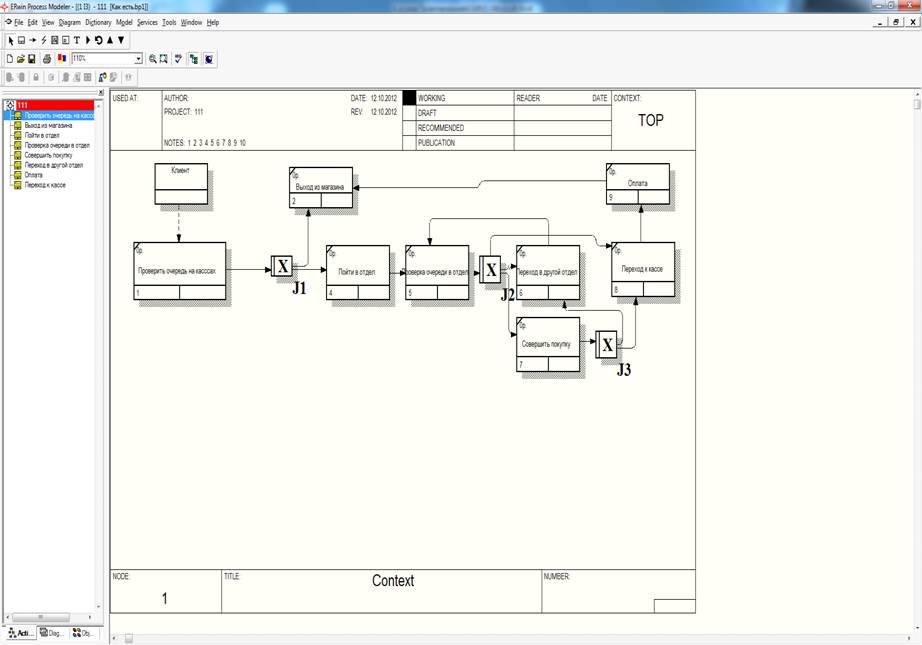Select the pointer tool in the toolbox
Viewport: 922px width, 645px height.
11,40
